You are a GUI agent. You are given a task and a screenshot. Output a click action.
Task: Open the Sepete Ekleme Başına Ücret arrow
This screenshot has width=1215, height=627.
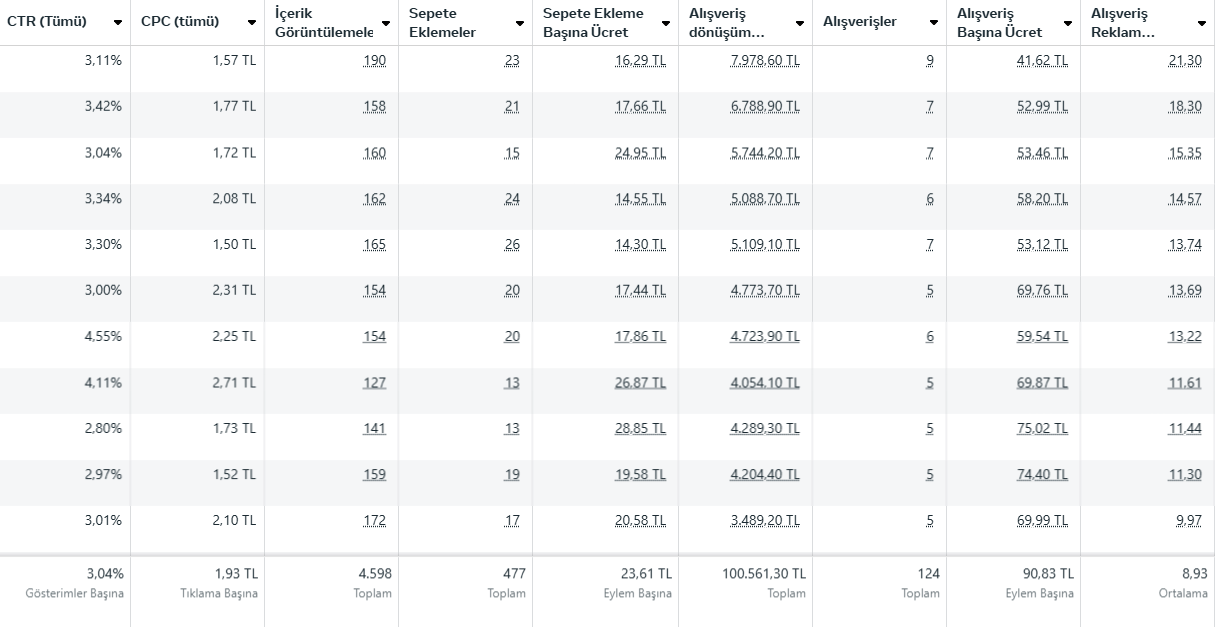[665, 23]
